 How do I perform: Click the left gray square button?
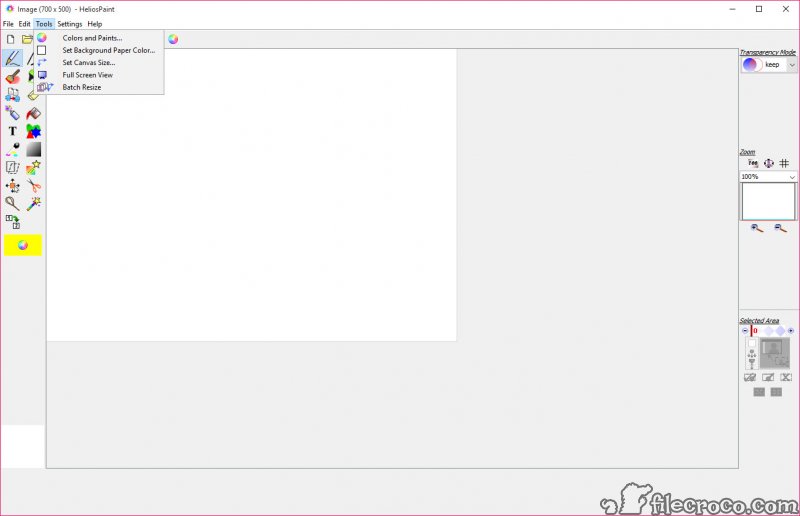point(759,392)
